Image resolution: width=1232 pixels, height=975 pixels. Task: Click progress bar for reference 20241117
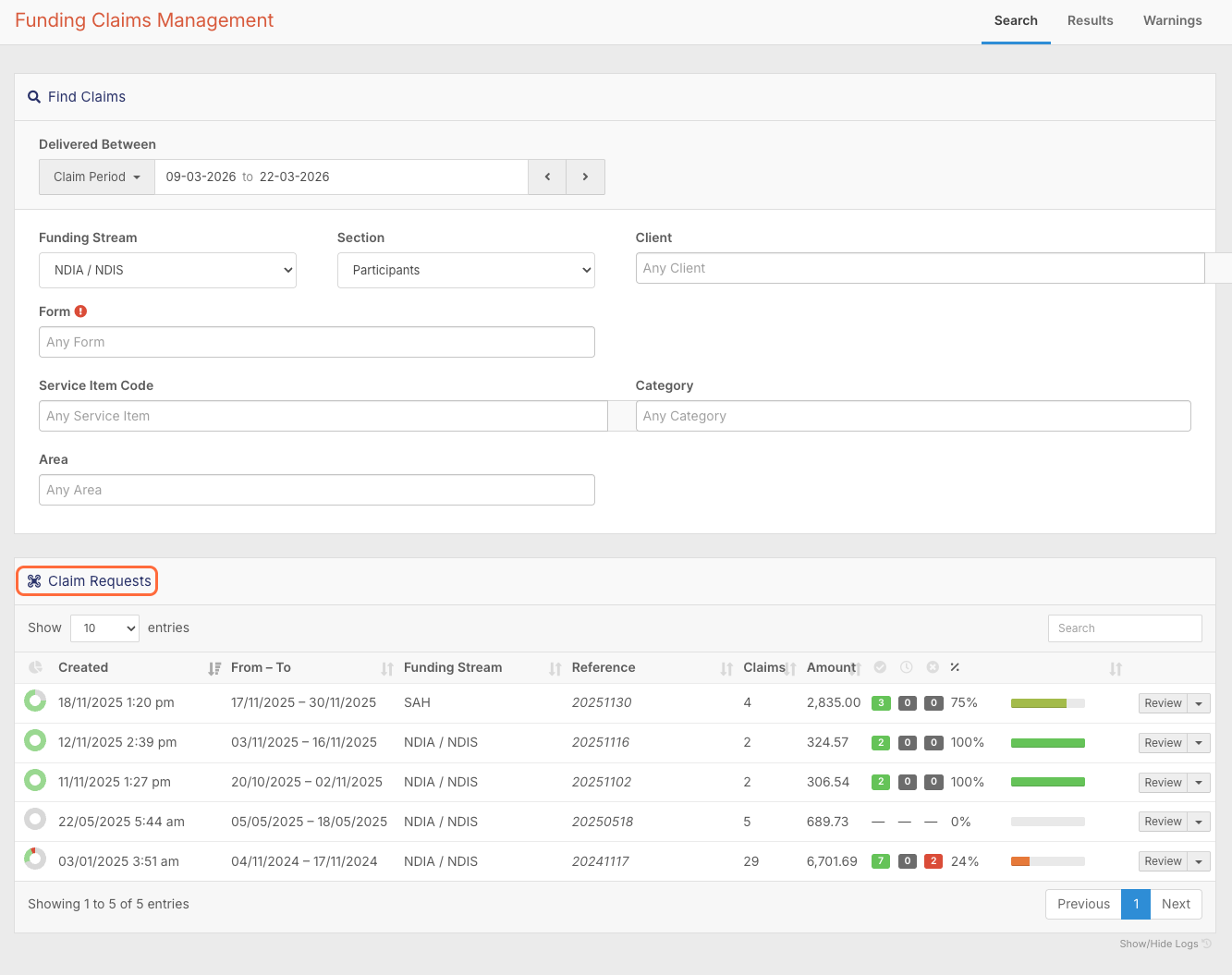click(1048, 861)
